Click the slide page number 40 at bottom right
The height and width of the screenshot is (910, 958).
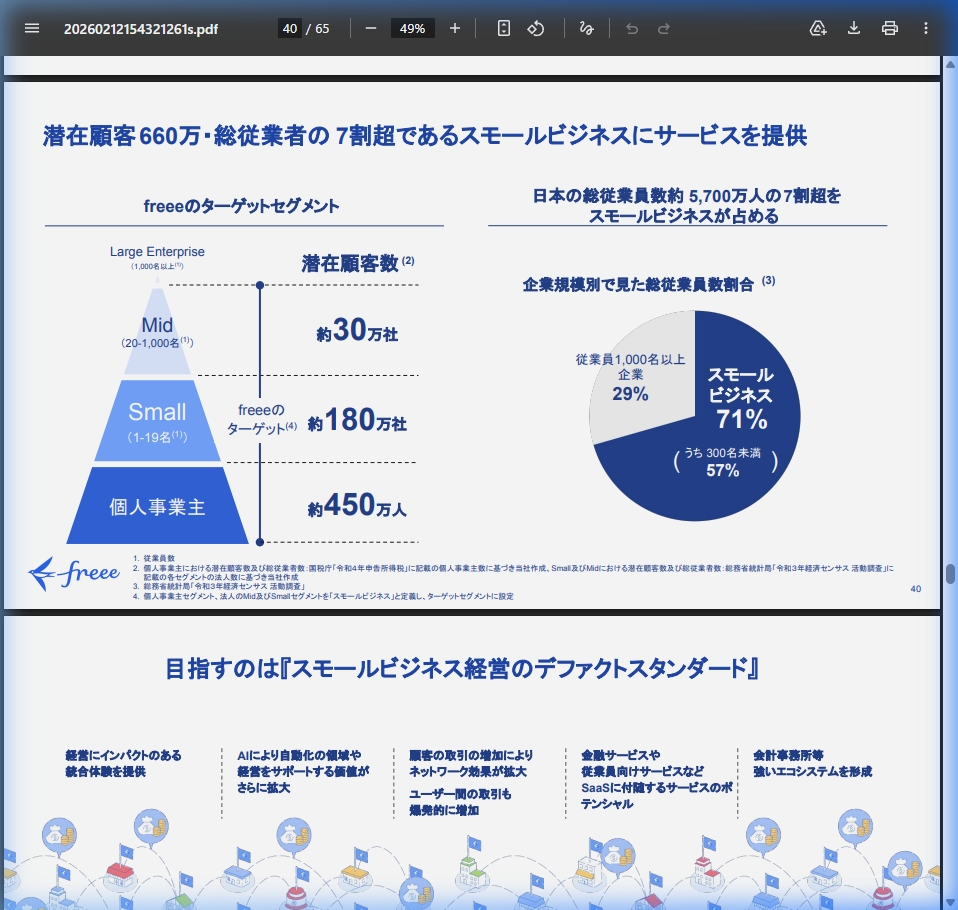[915, 589]
